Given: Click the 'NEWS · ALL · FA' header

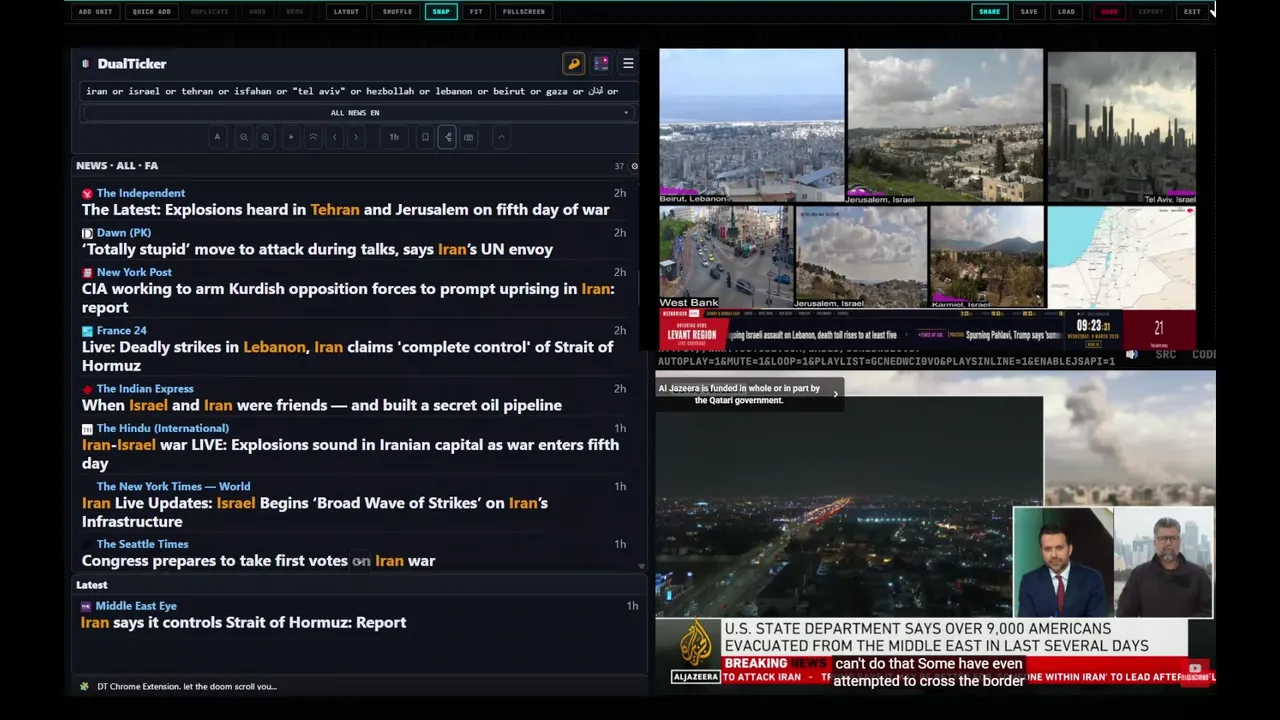Looking at the screenshot, I should pos(117,166).
